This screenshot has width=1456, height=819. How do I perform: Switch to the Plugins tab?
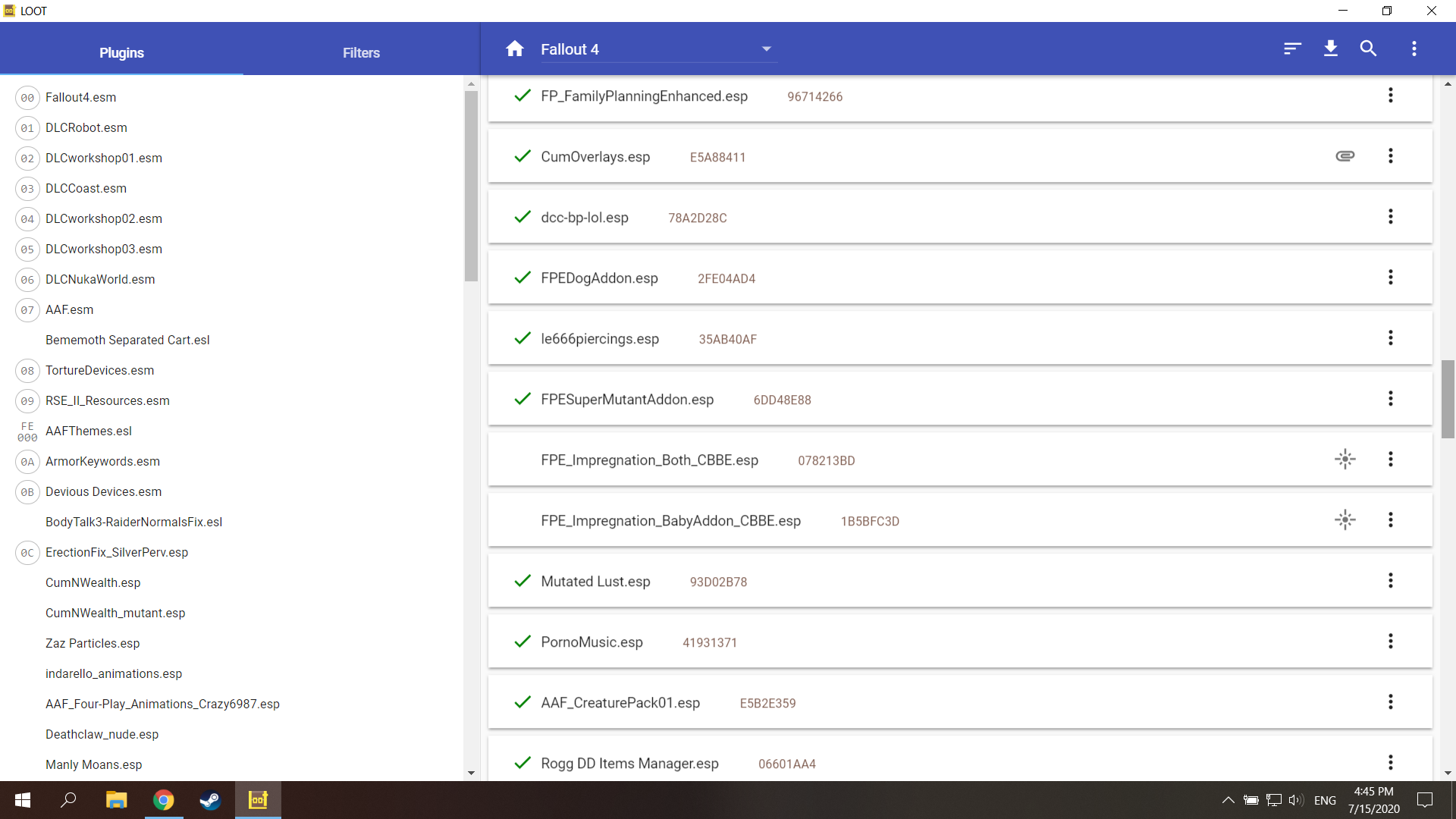[x=121, y=52]
